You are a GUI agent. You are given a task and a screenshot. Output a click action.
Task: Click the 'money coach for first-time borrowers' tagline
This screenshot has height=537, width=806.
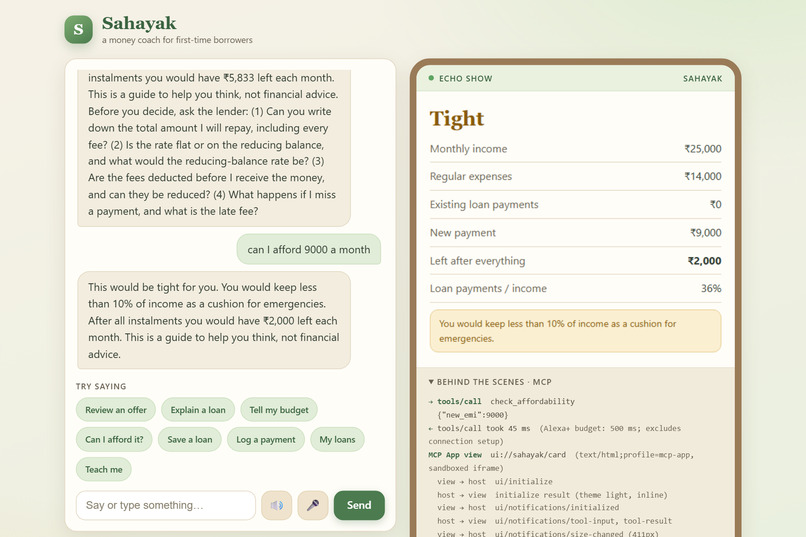177,40
